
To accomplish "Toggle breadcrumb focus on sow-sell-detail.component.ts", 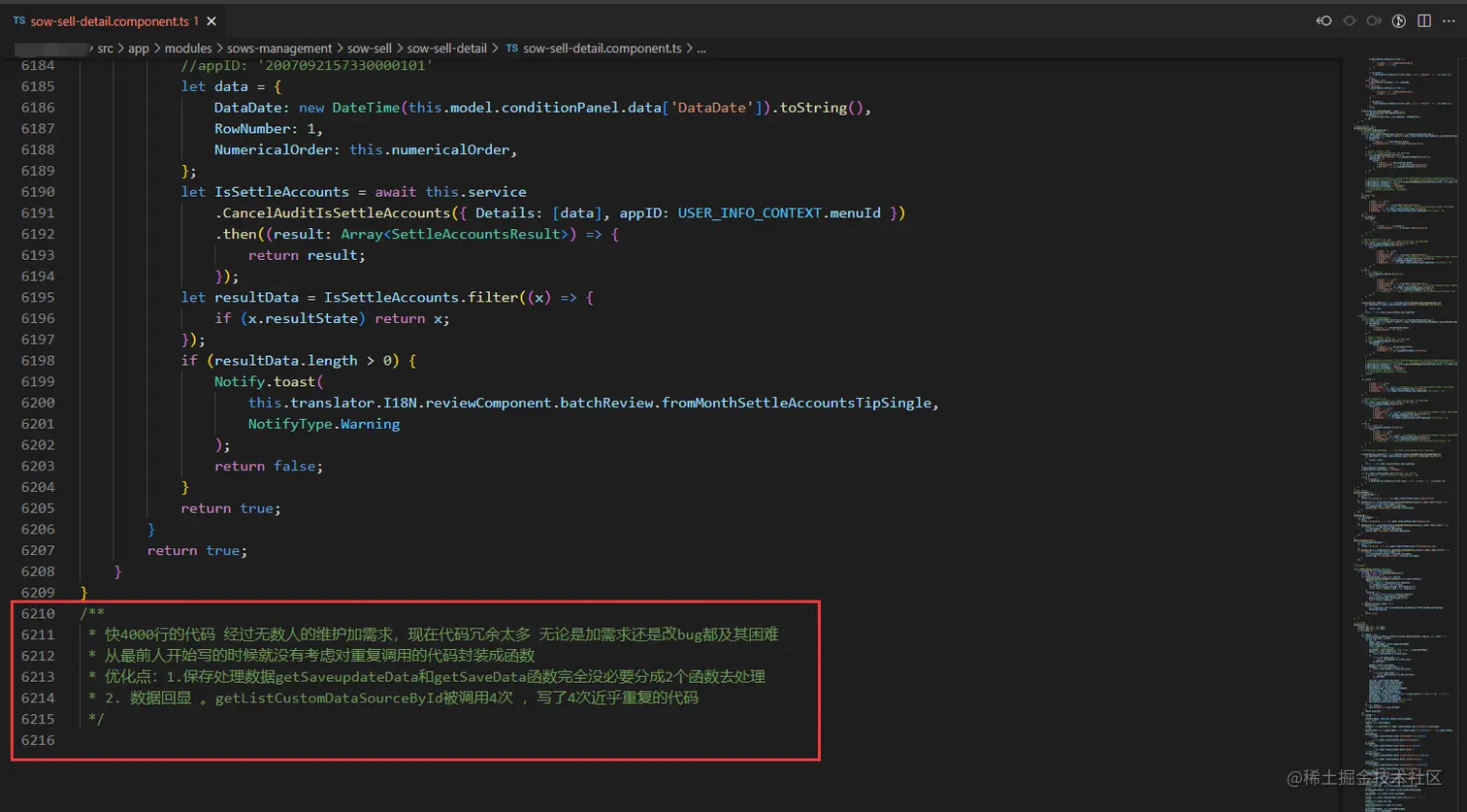I will (604, 48).
